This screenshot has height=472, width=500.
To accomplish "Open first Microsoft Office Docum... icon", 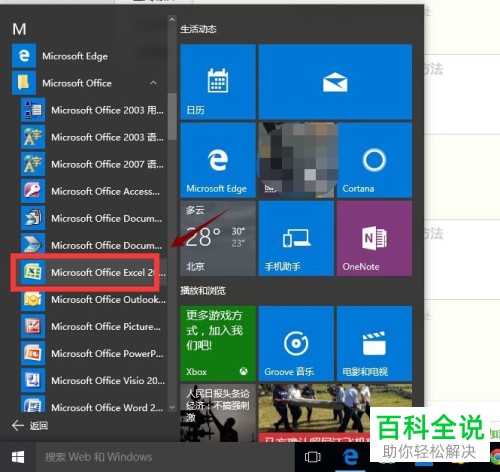I will pos(33,218).
